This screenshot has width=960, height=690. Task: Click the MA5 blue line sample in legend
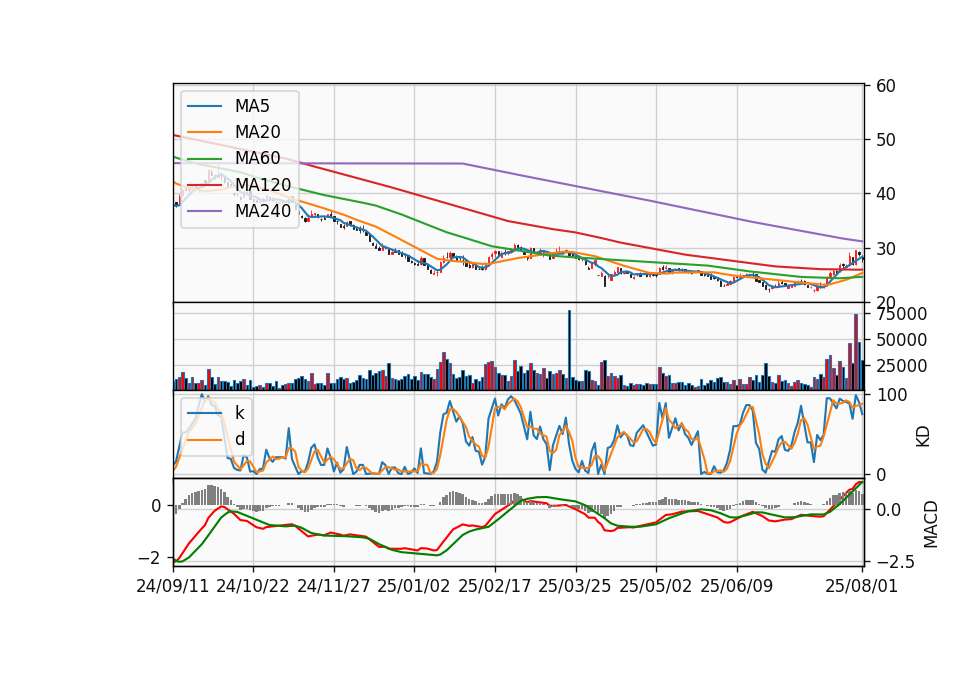(x=204, y=106)
